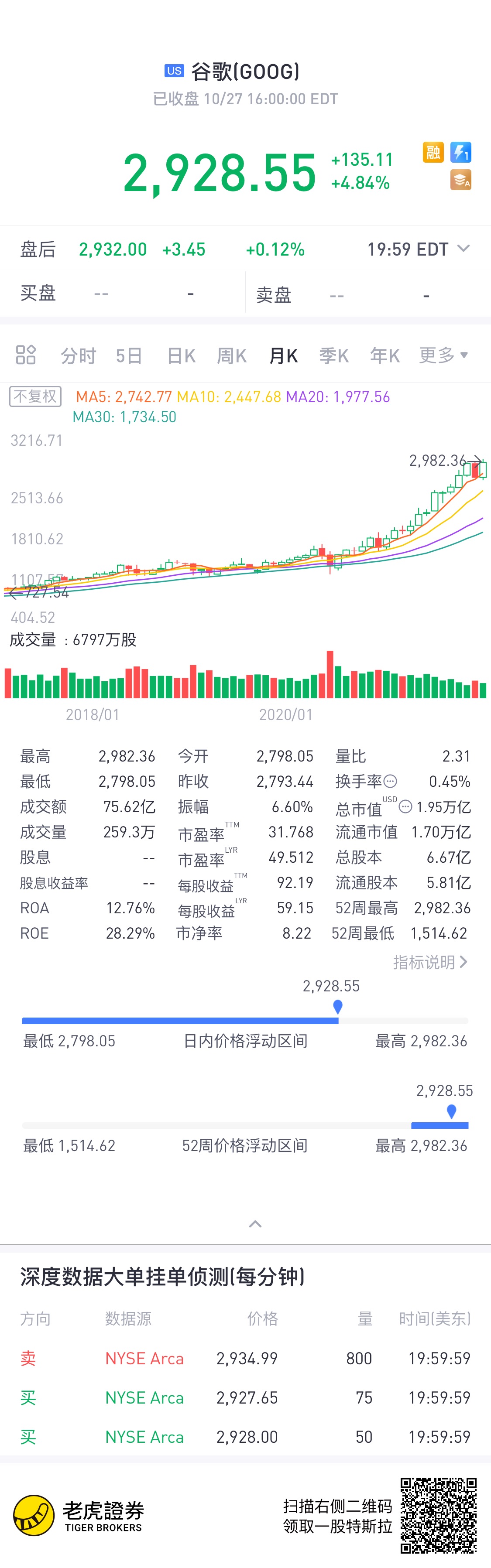Tap the MA30: 1,734.50 indicator label

[x=124, y=417]
